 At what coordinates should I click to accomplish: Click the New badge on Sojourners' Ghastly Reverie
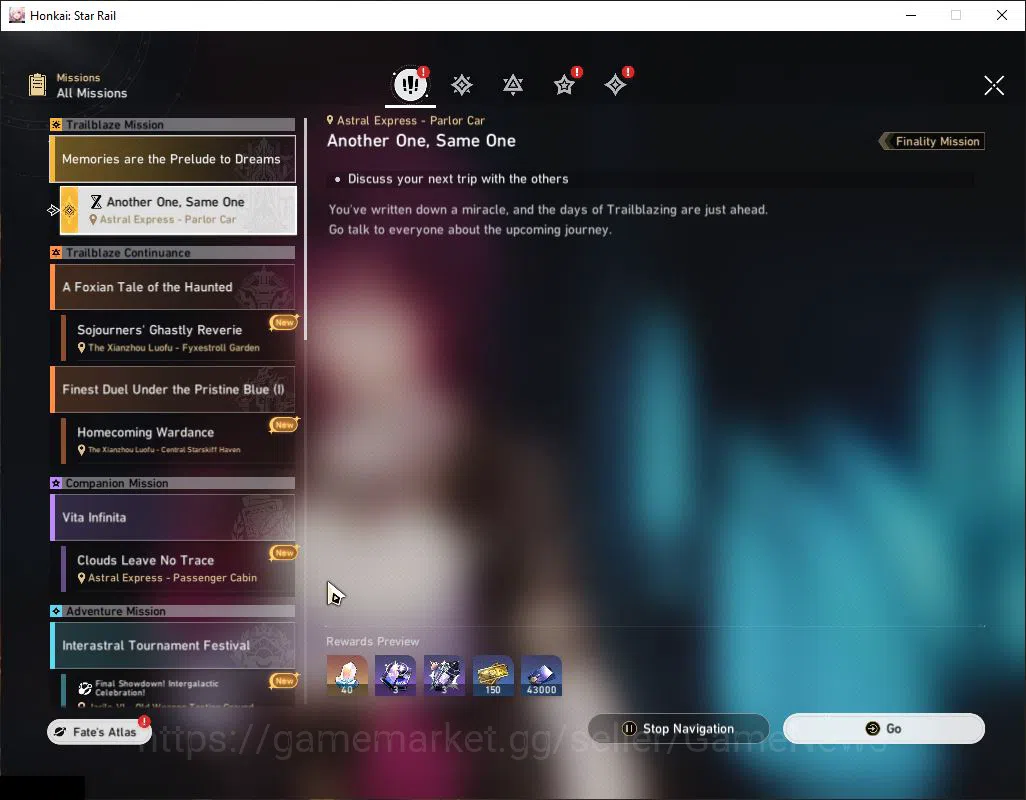coord(284,322)
